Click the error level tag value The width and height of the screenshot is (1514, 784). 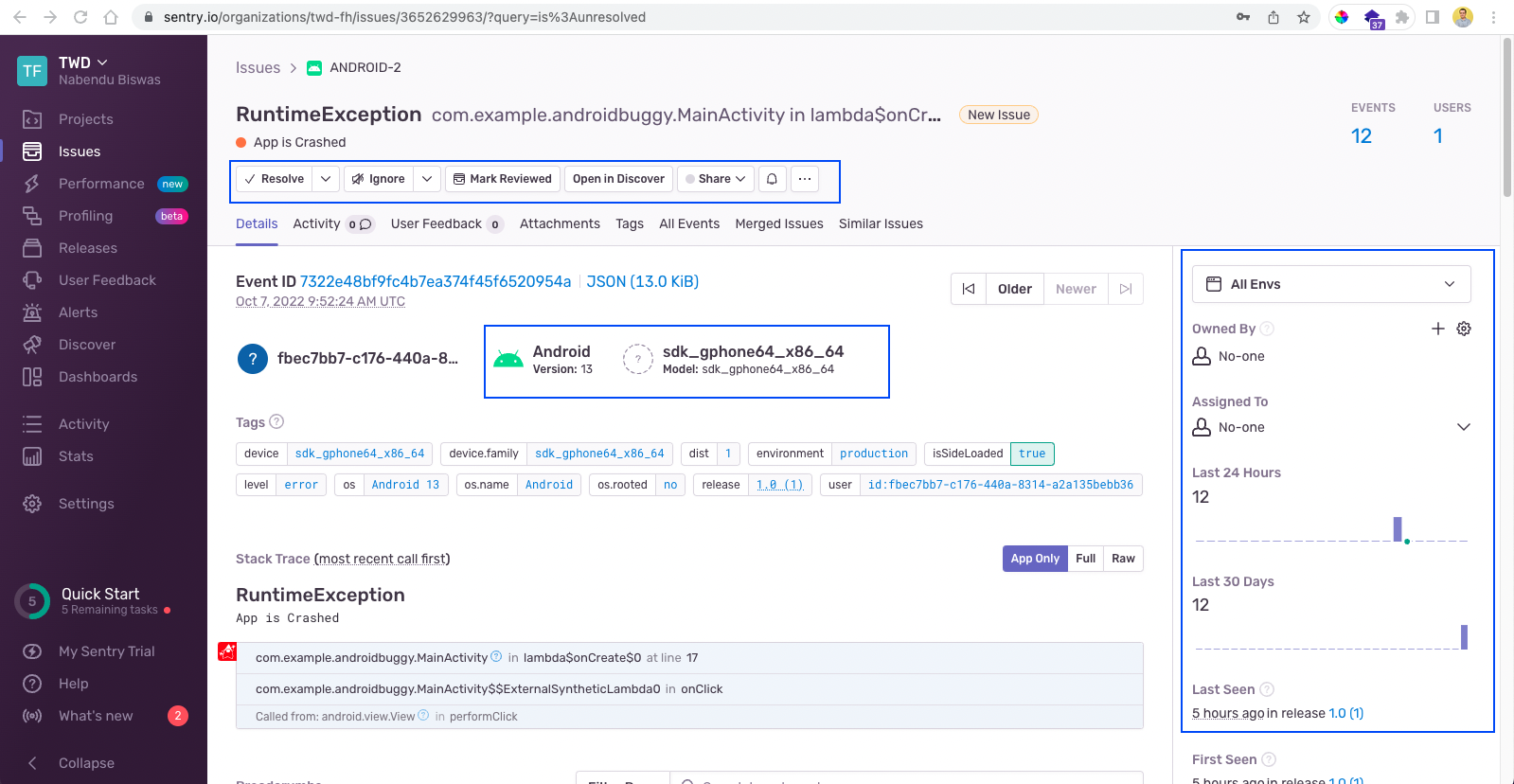coord(301,485)
